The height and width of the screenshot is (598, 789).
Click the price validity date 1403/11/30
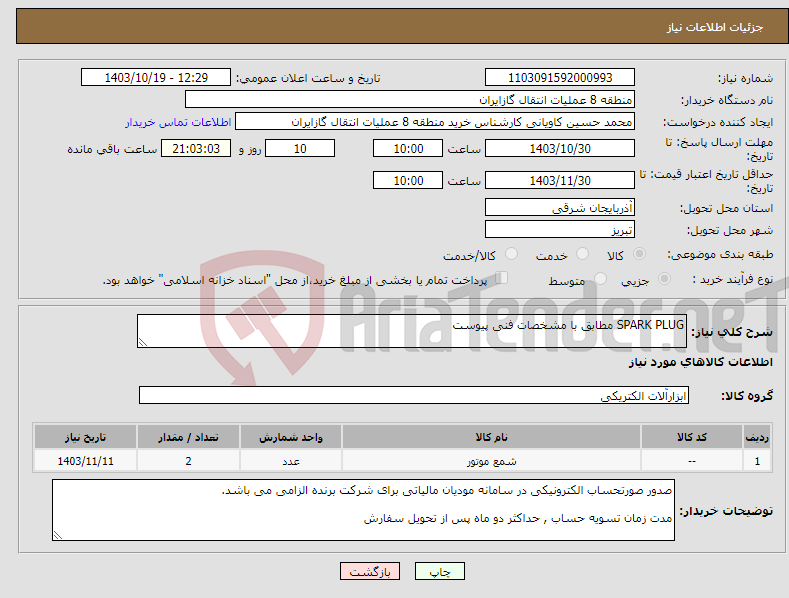560,180
